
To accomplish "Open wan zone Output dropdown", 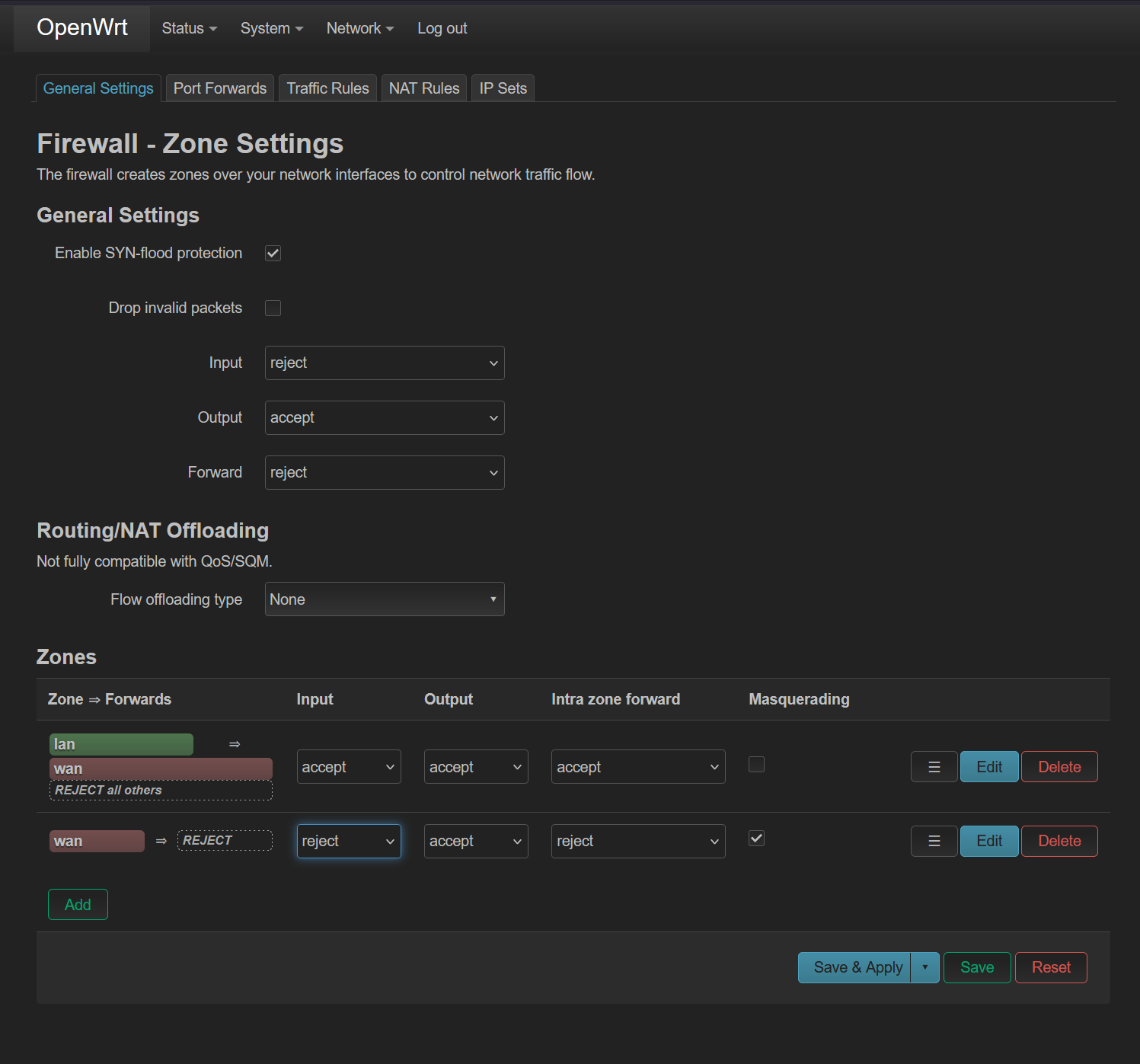I will pos(476,841).
